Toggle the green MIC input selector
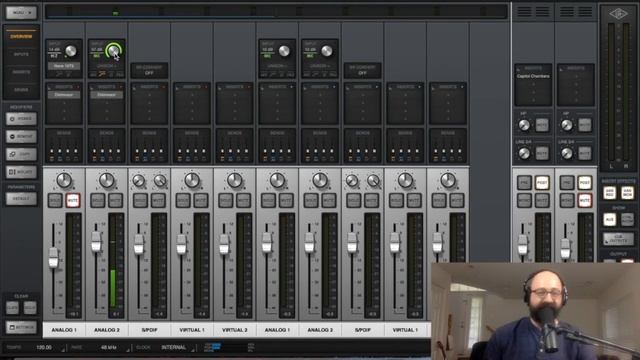 click(x=97, y=56)
